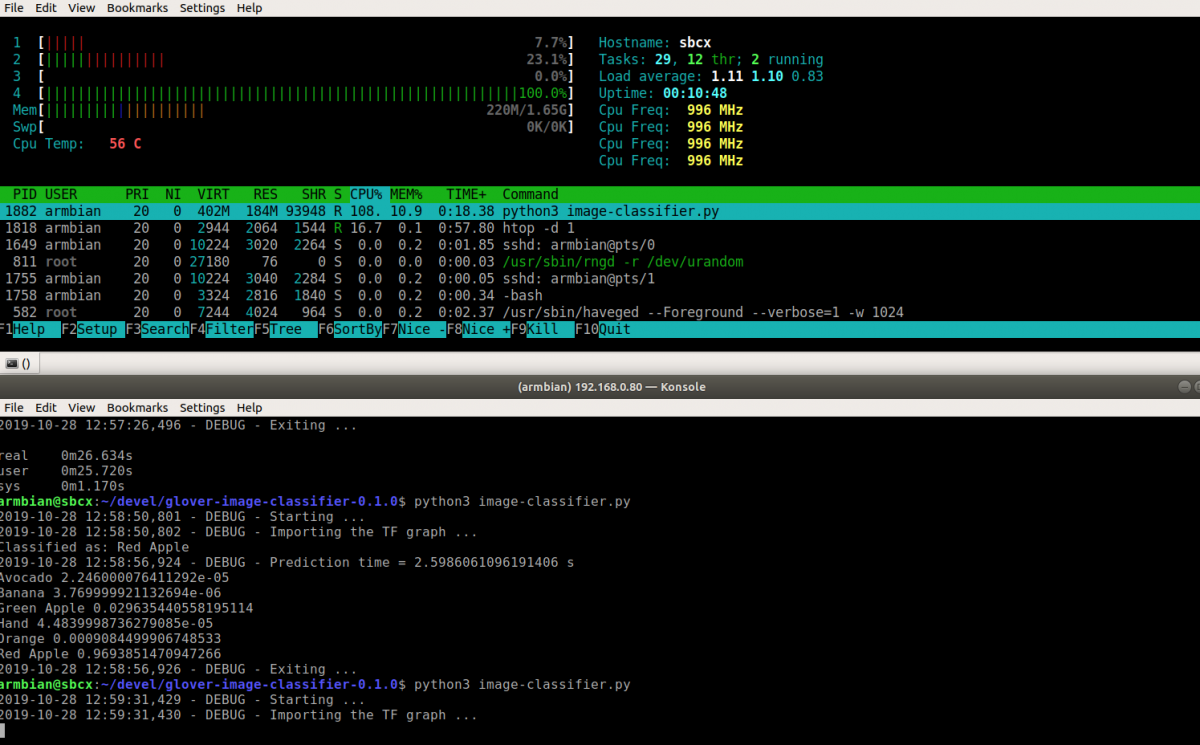Open File menu in upper Konsole window
The image size is (1200, 745).
tap(14, 8)
